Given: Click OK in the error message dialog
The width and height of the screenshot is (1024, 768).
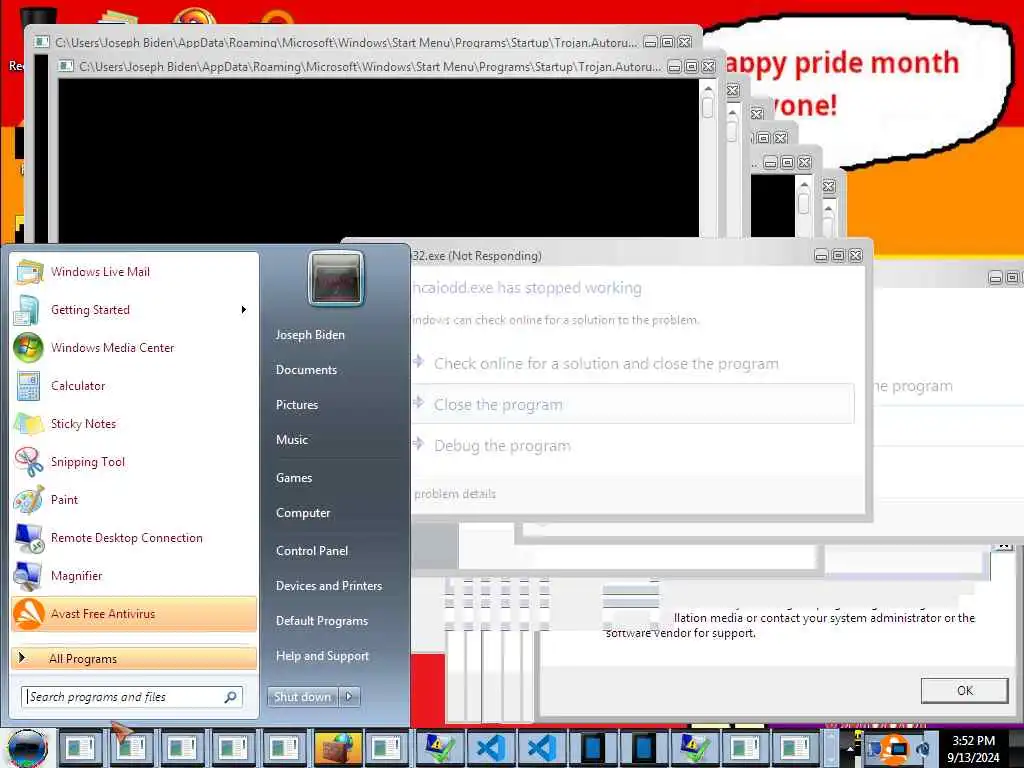Looking at the screenshot, I should 964,690.
